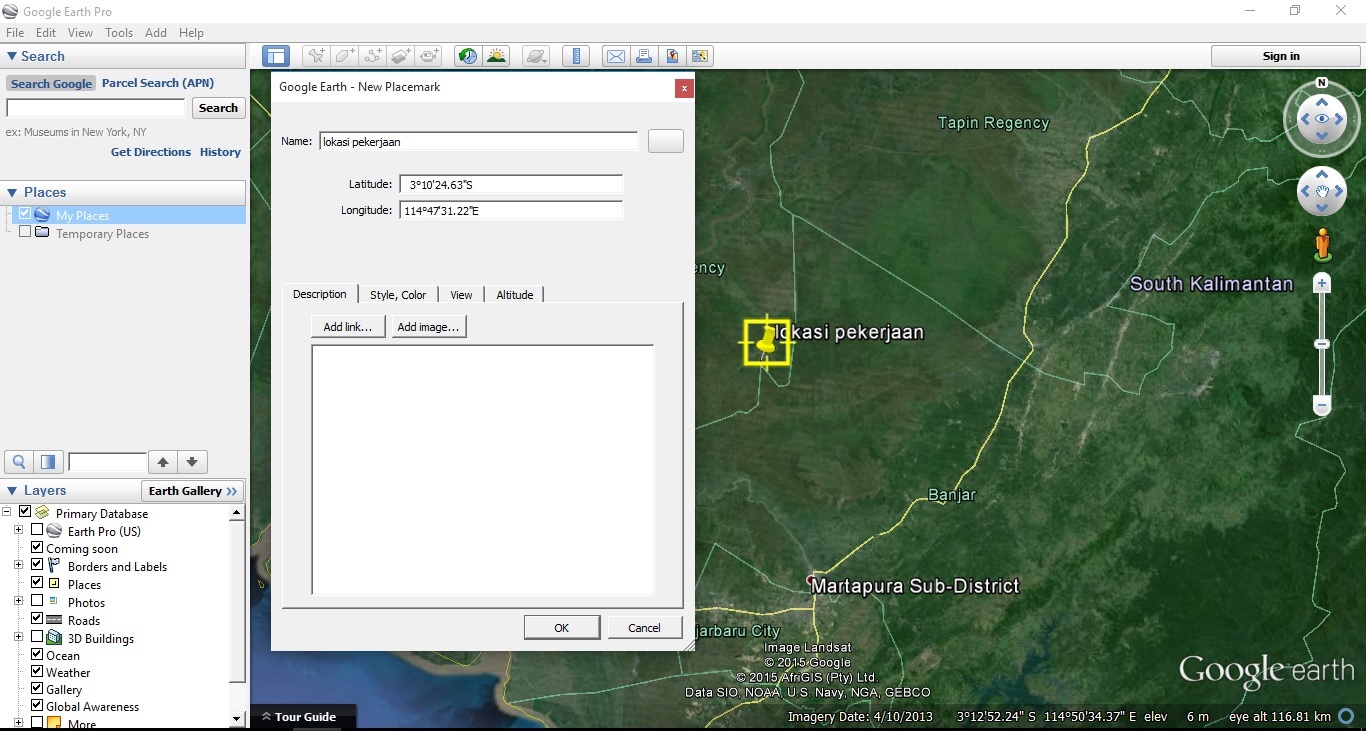Click the Street View pegman icon
This screenshot has height=731, width=1366.
[x=1322, y=244]
